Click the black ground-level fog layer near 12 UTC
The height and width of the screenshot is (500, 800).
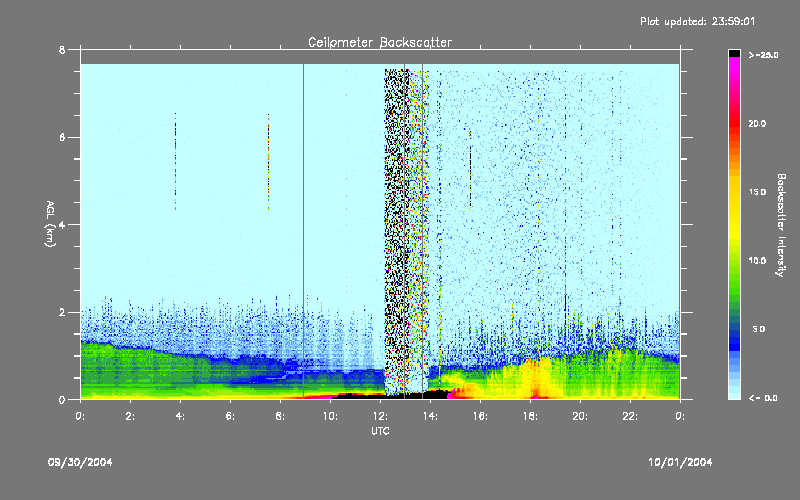[x=390, y=395]
